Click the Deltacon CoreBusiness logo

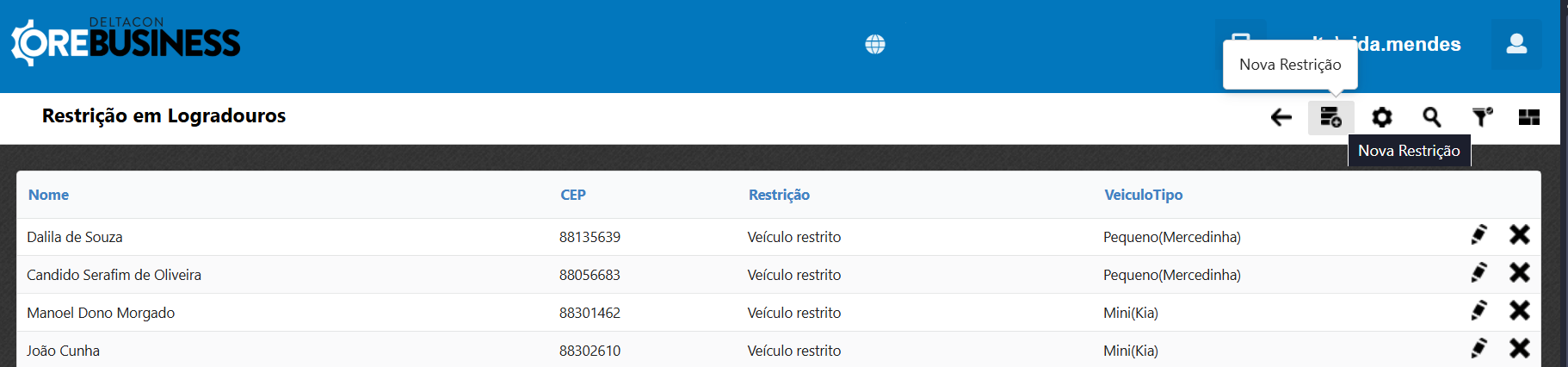click(127, 41)
